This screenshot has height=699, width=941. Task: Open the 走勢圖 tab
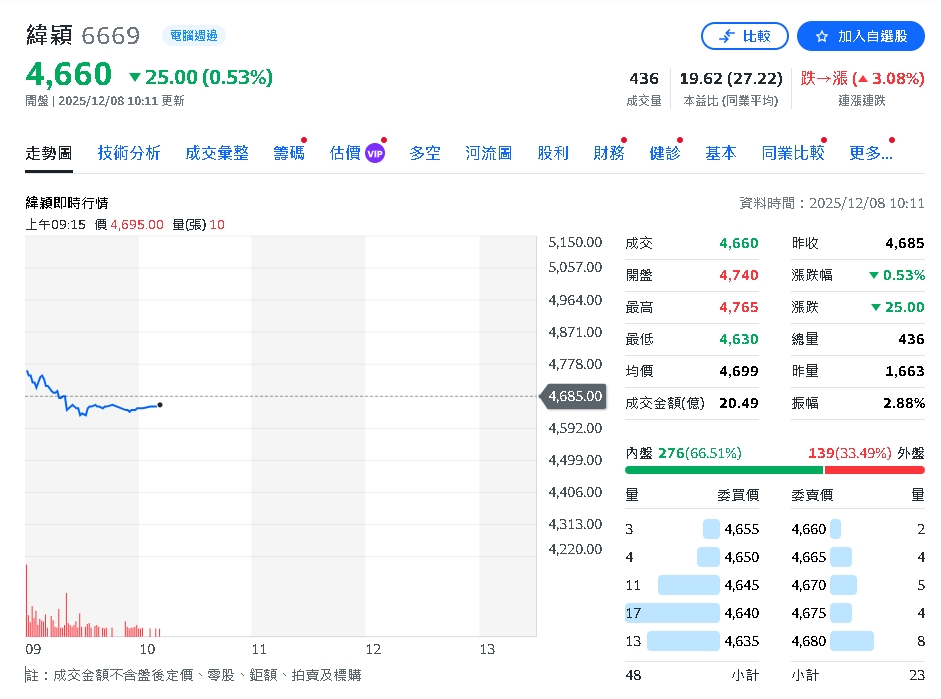click(49, 153)
